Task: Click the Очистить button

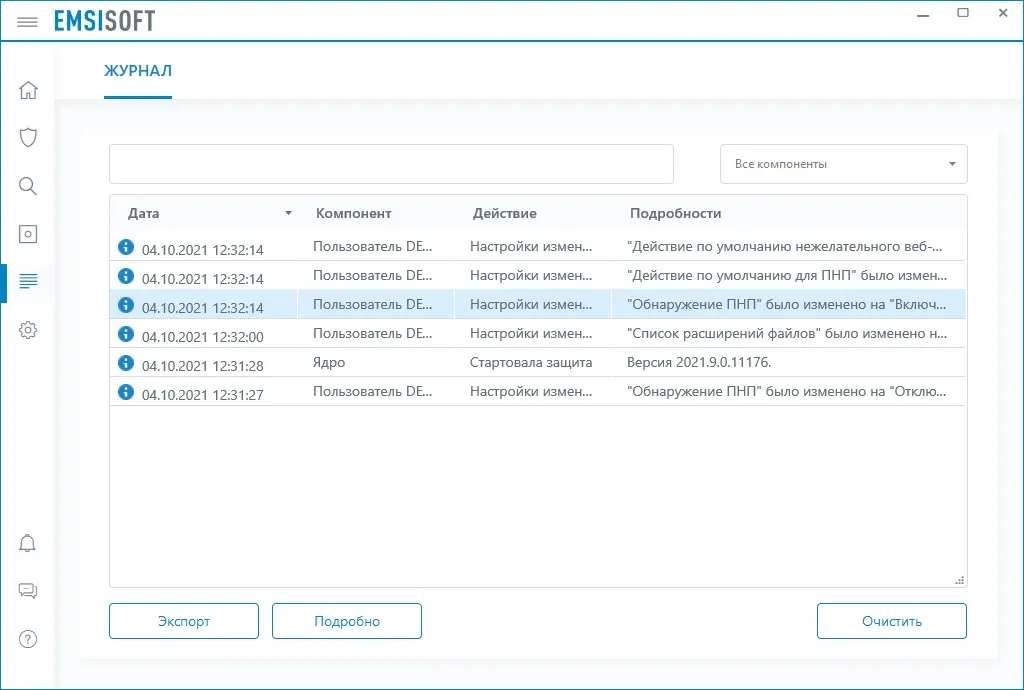Action: [x=891, y=621]
